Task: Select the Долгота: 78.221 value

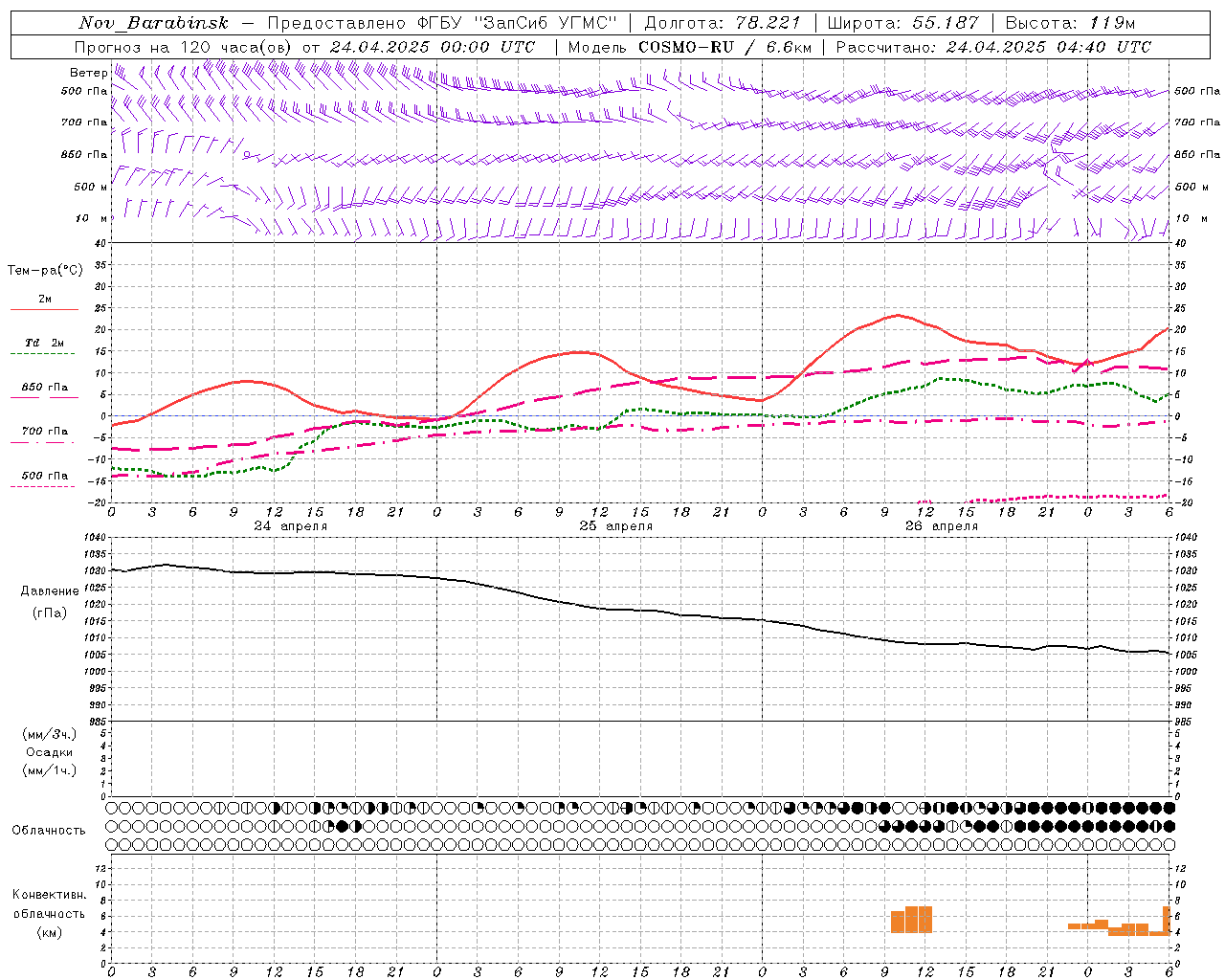Action: (723, 23)
